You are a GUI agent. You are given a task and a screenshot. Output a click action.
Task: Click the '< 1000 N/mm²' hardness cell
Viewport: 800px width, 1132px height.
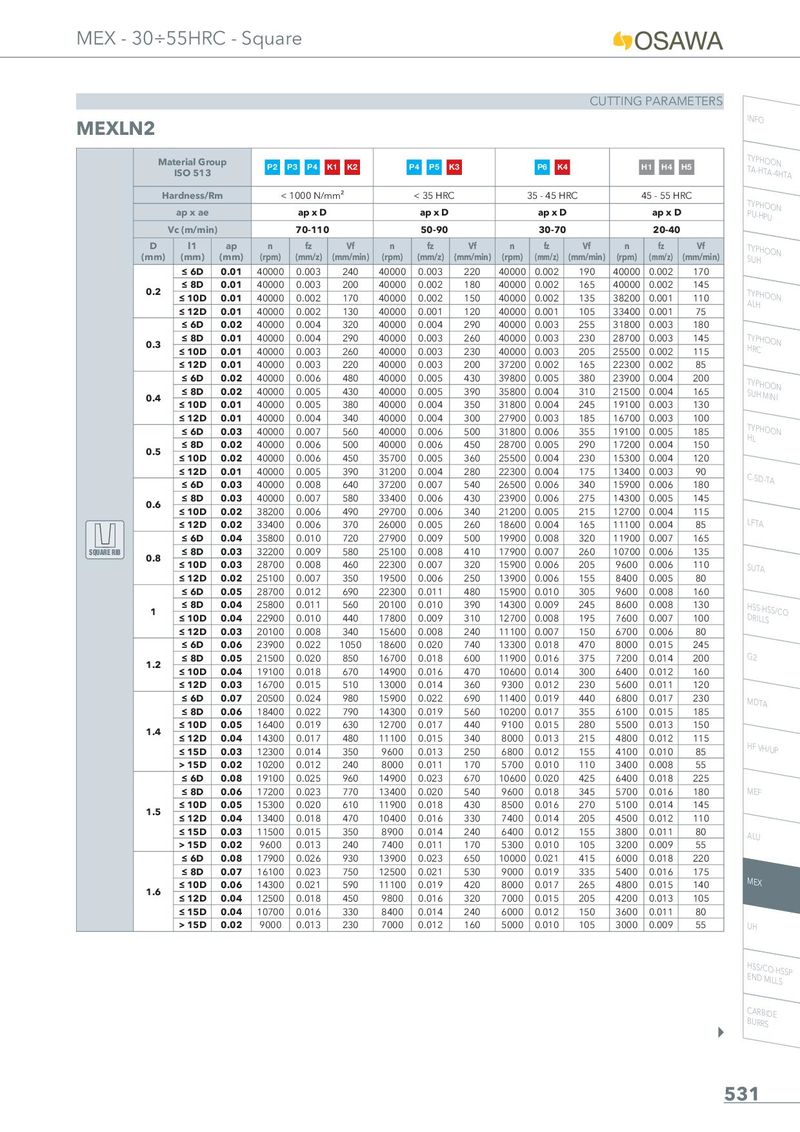[x=312, y=195]
